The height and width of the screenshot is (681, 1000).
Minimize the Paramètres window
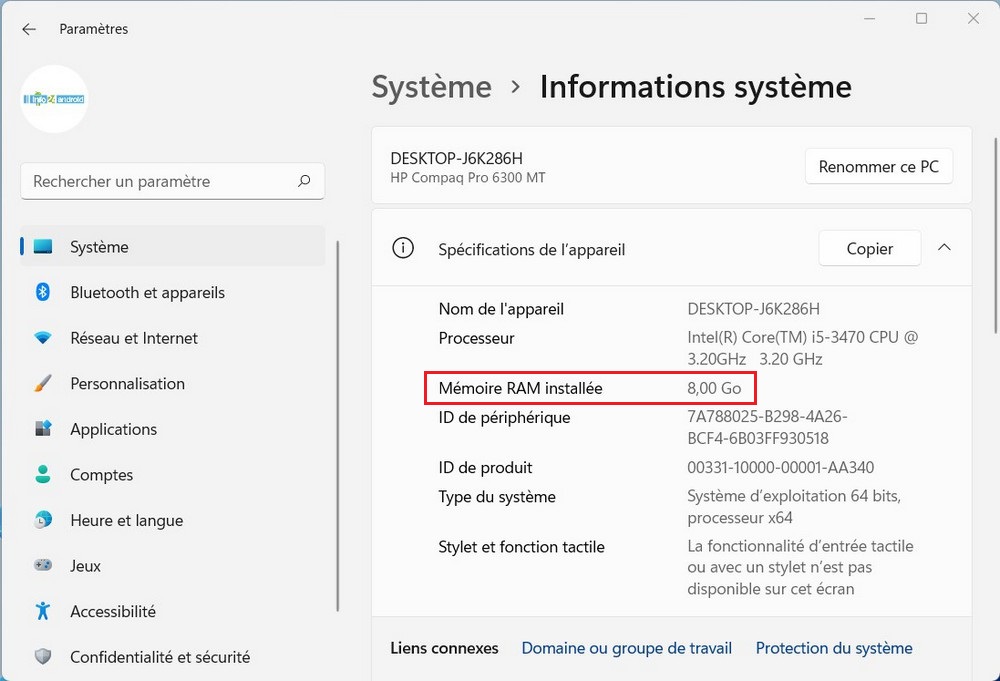coord(869,18)
